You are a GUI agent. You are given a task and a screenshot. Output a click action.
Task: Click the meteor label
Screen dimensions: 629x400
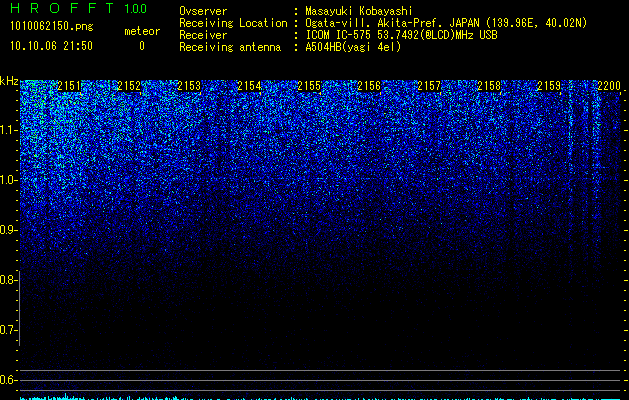coord(142,31)
